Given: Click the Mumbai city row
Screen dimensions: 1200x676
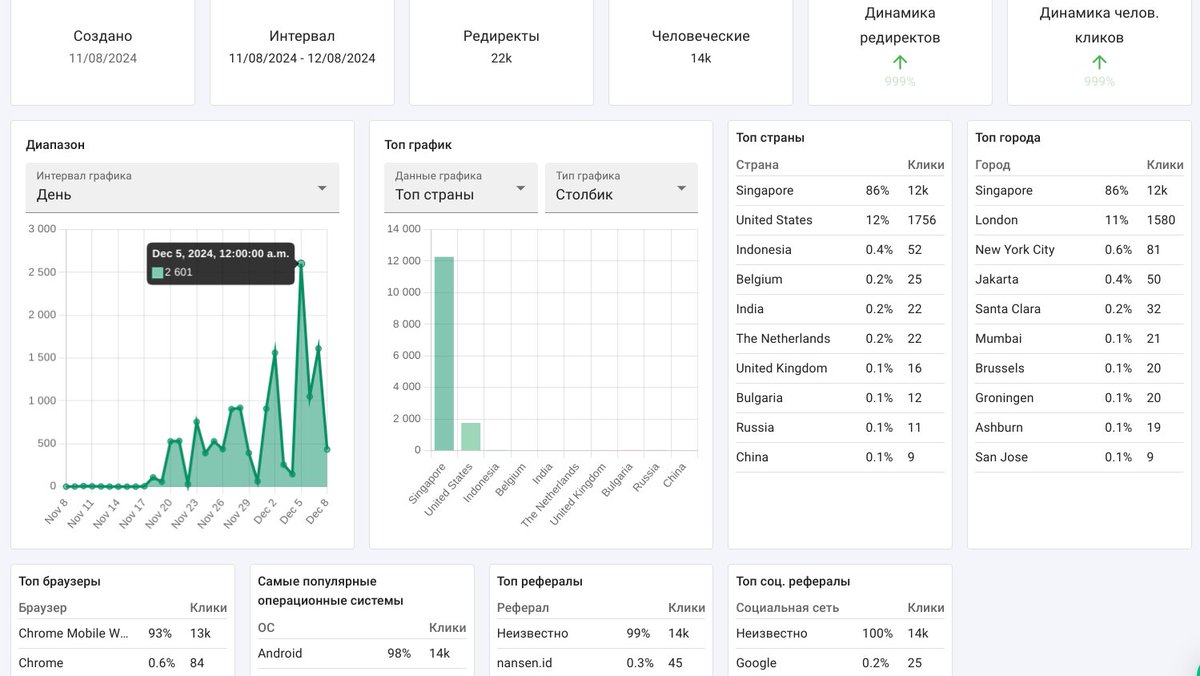Looking at the screenshot, I should 1079,338.
